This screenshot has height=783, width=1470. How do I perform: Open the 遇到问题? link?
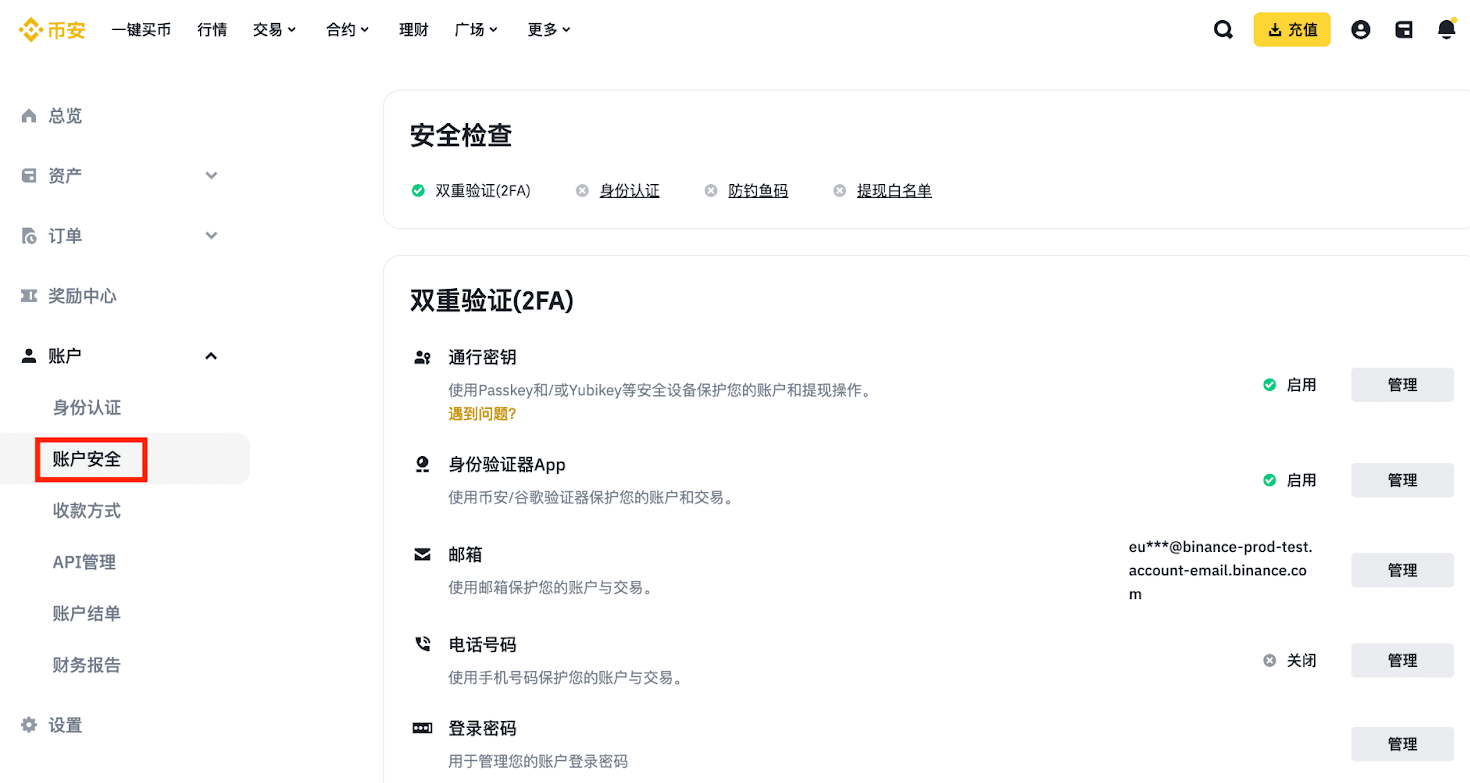(482, 413)
